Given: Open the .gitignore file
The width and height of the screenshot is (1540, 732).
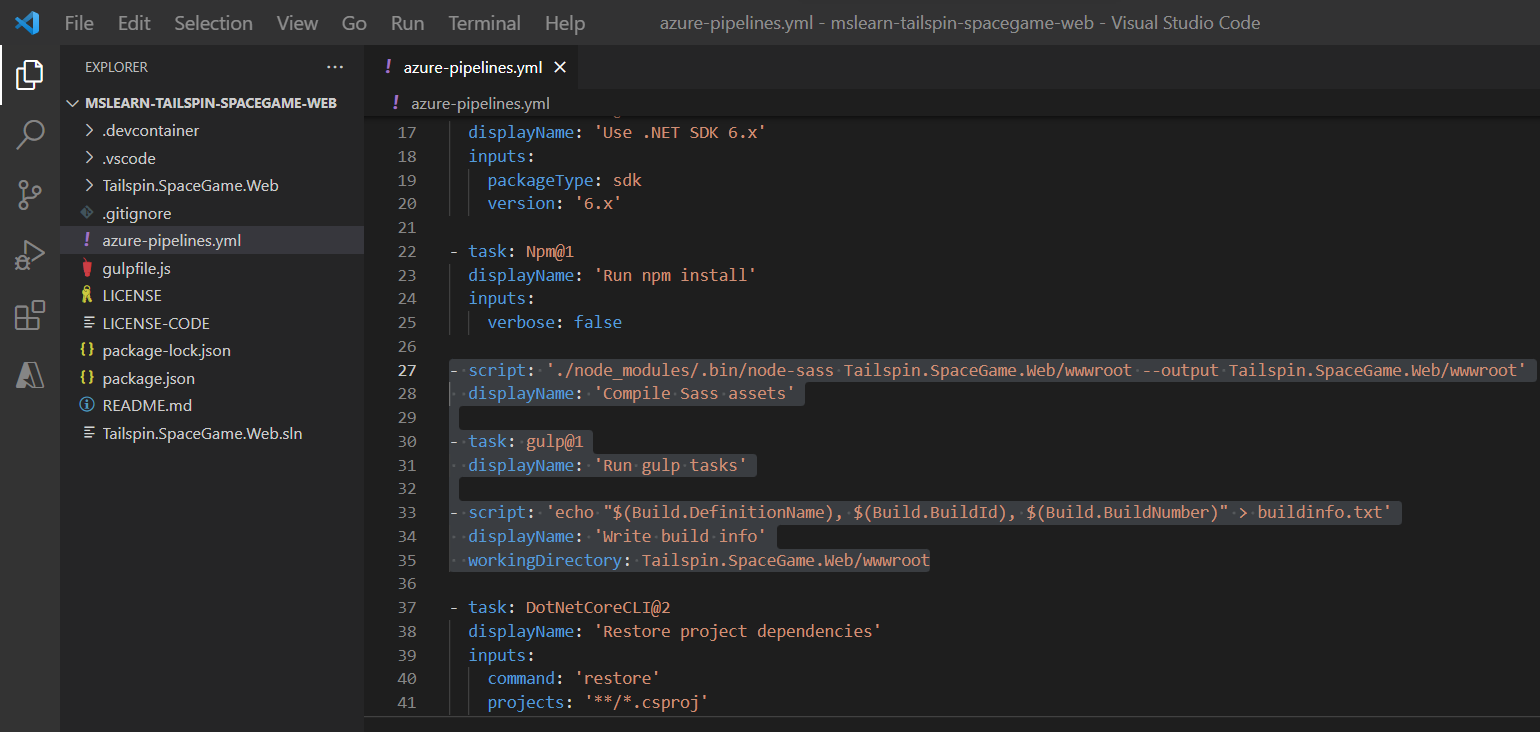Looking at the screenshot, I should pyautogui.click(x=212, y=213).
